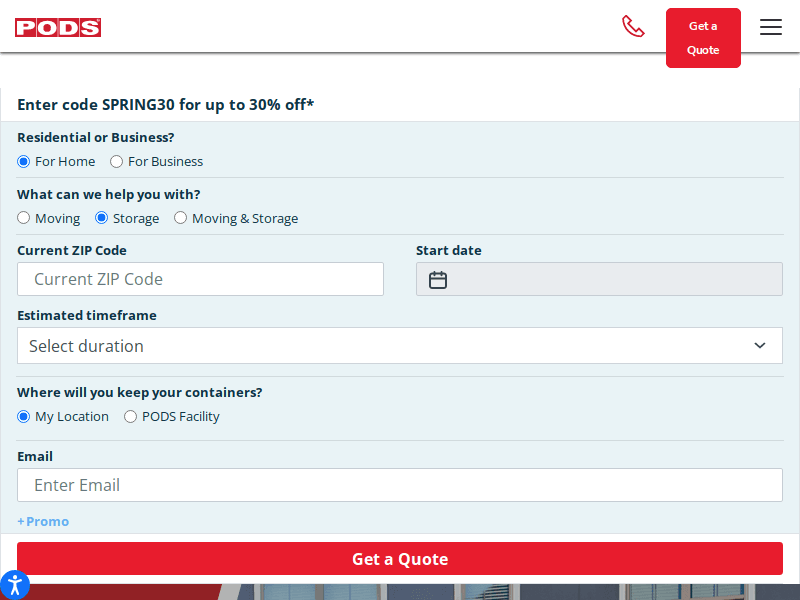This screenshot has width=800, height=600.
Task: Choose Moving & Storage option
Action: 181,218
